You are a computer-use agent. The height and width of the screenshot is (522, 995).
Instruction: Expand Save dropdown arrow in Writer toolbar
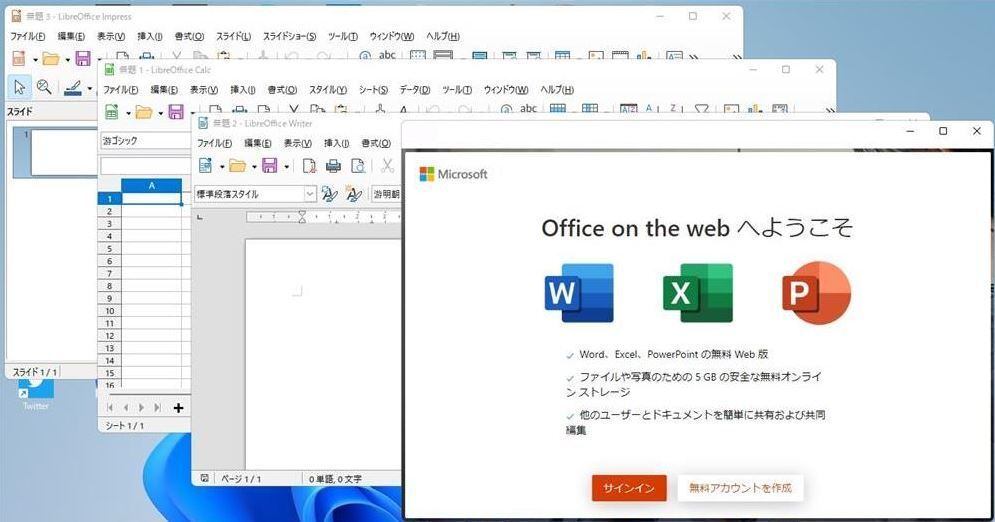click(286, 167)
